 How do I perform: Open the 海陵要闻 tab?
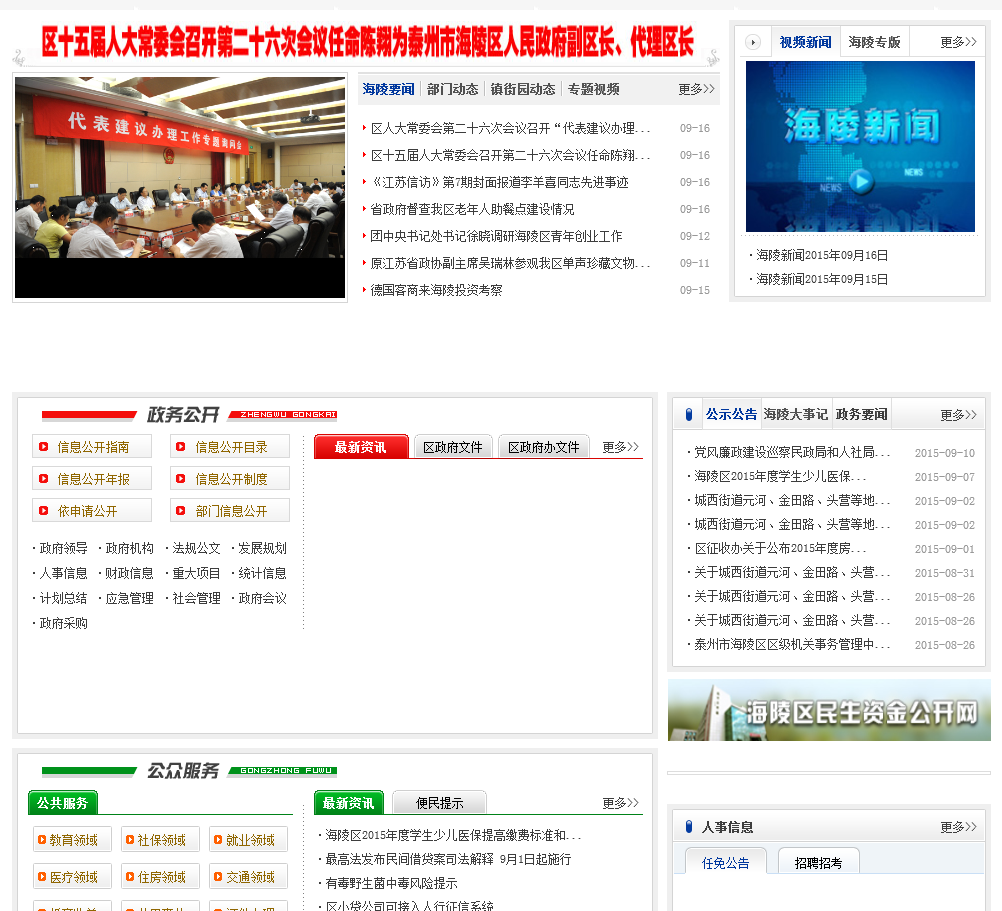388,89
